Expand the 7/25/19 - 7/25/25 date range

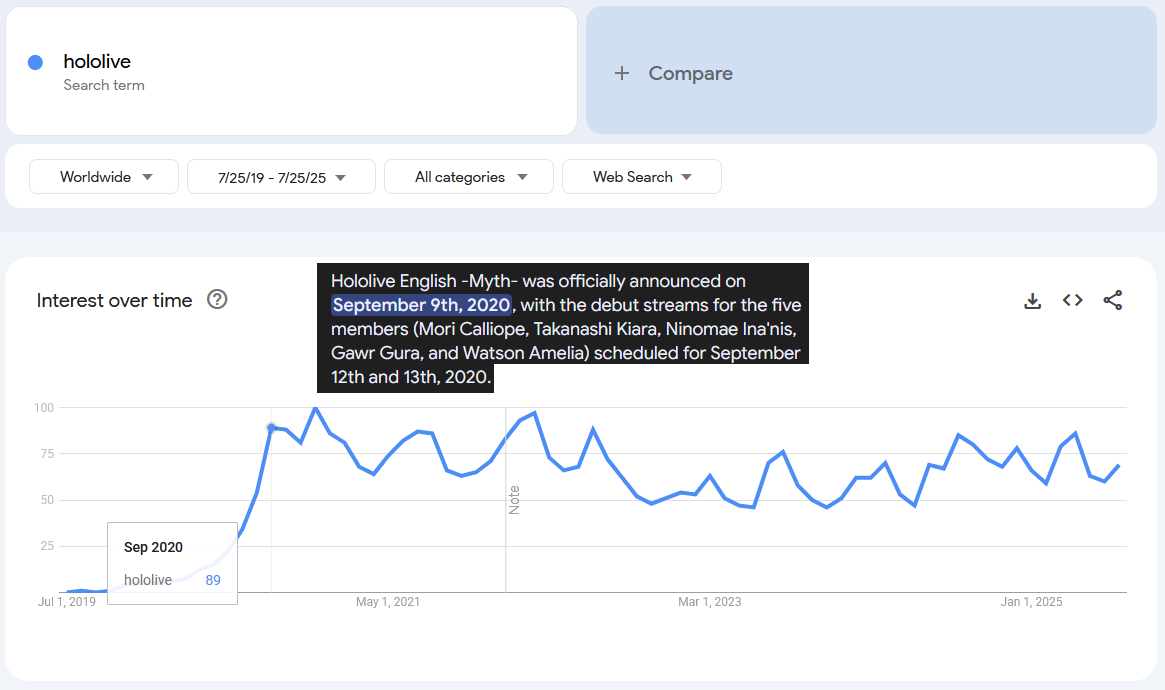[281, 177]
